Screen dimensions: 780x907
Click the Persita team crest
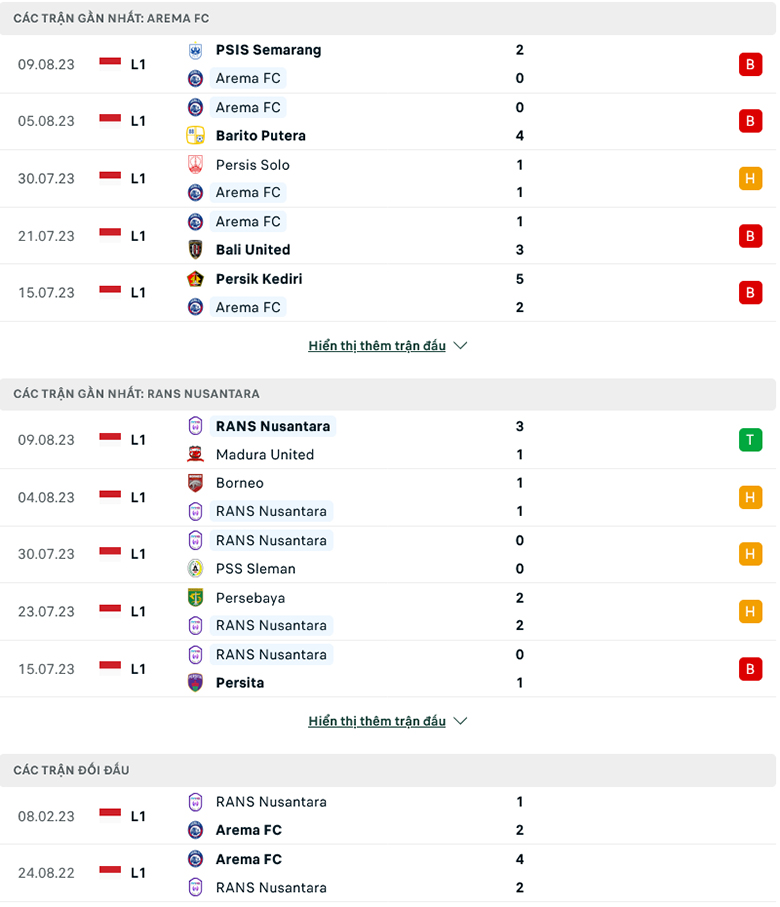pos(195,683)
